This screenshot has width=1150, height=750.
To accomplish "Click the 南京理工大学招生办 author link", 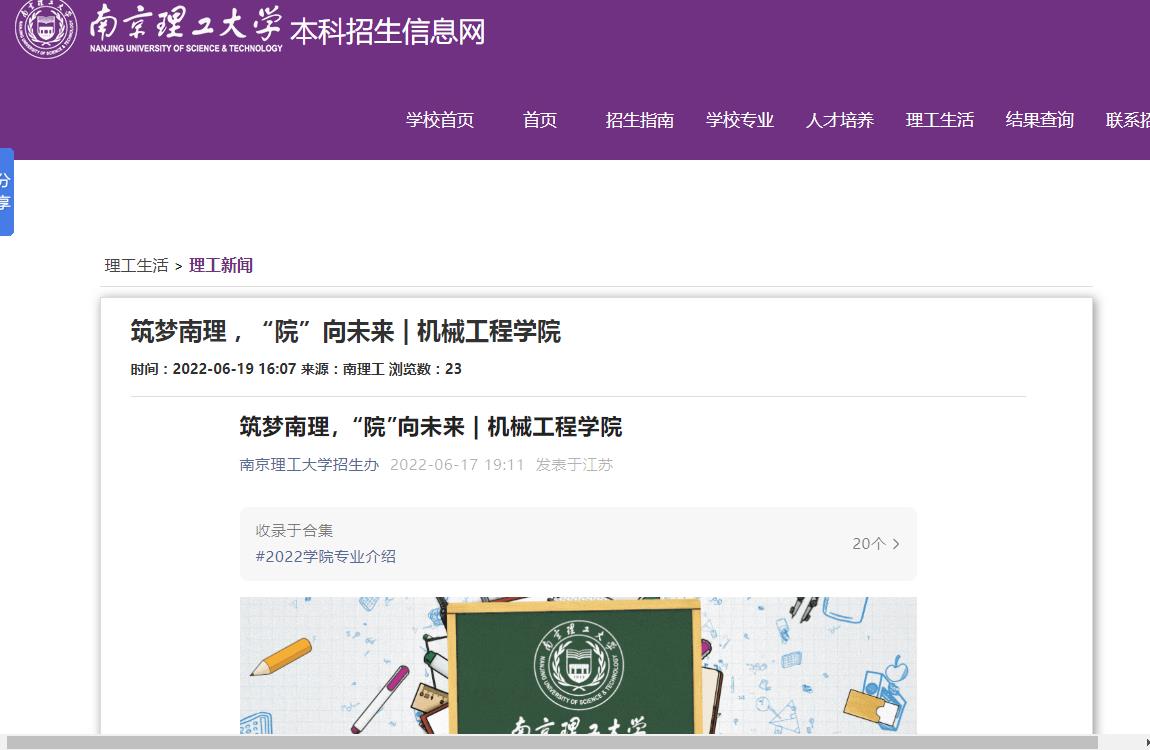I will pos(309,465).
